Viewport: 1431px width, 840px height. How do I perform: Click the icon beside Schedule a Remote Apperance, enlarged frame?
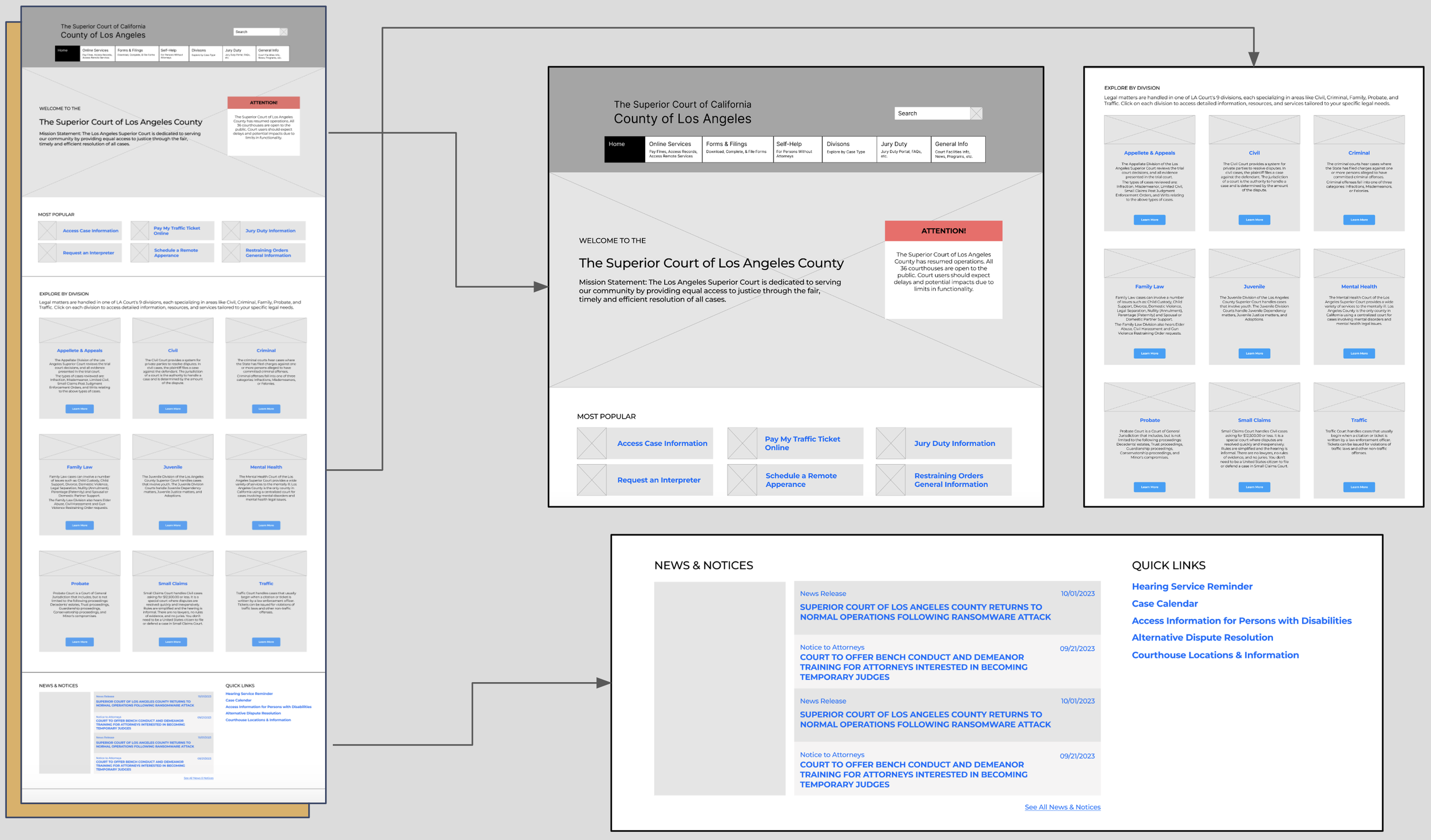742,480
